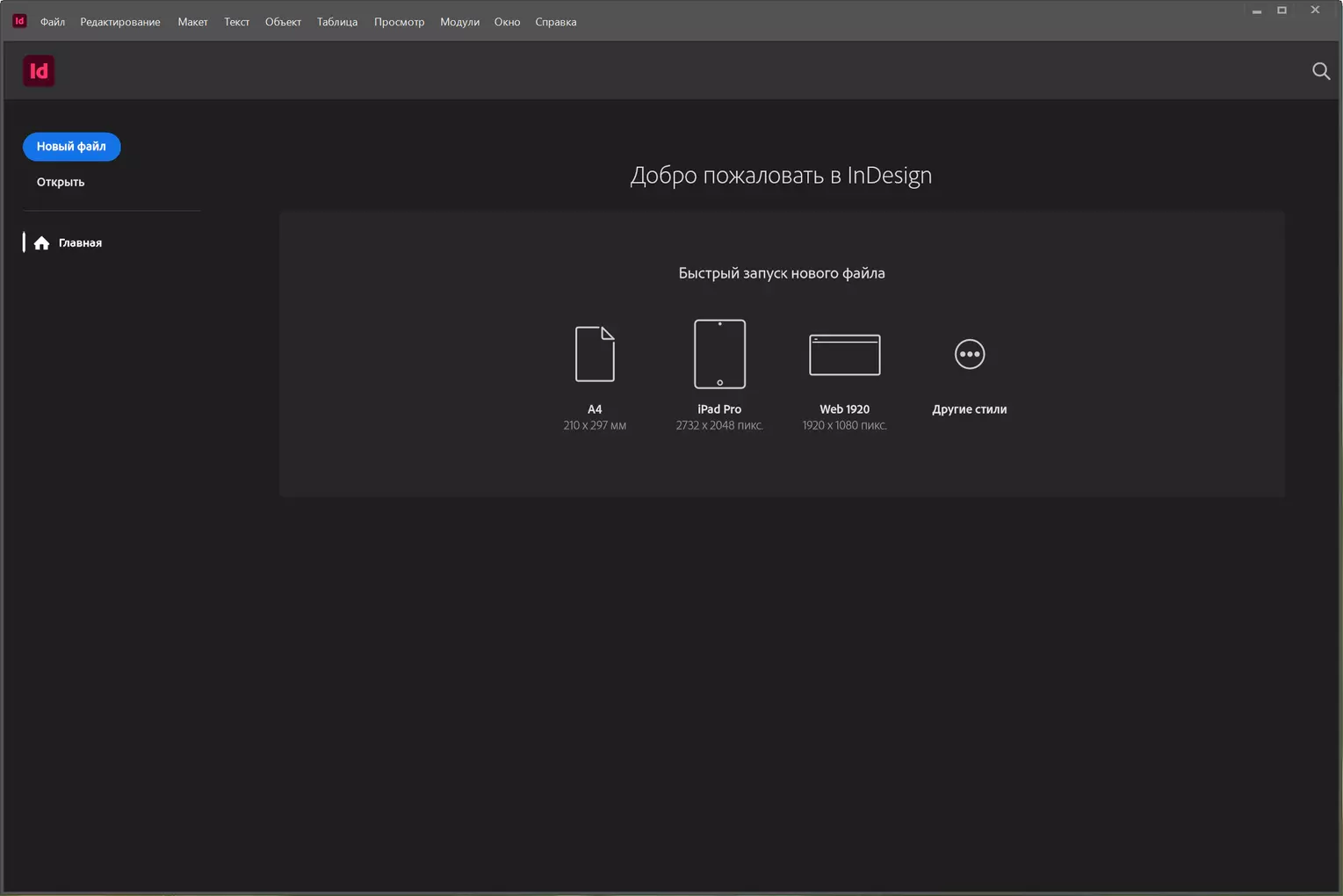
Task: Open Другие стили three-dots icon
Action: 970,354
